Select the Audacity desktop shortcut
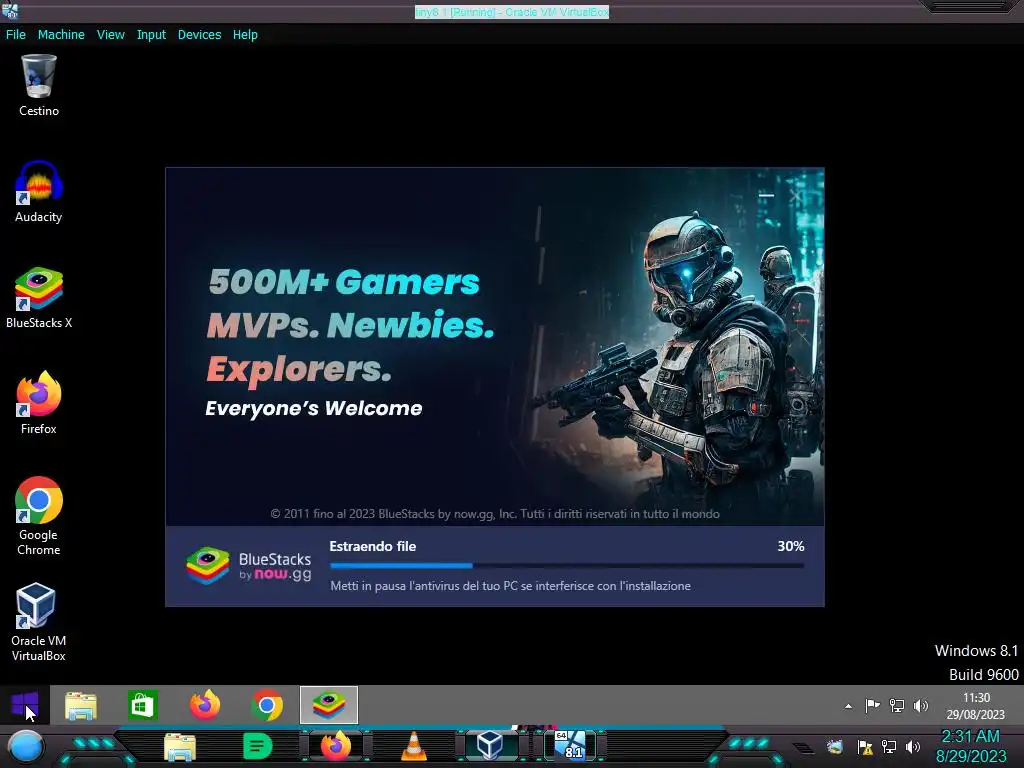1024x768 pixels. click(39, 191)
